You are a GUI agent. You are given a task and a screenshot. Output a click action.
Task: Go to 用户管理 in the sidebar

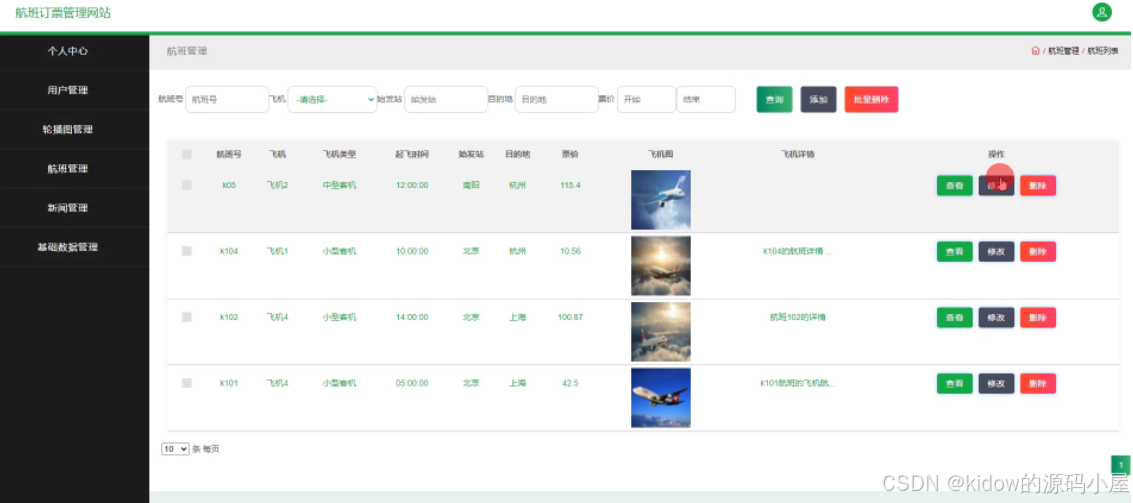(x=68, y=90)
